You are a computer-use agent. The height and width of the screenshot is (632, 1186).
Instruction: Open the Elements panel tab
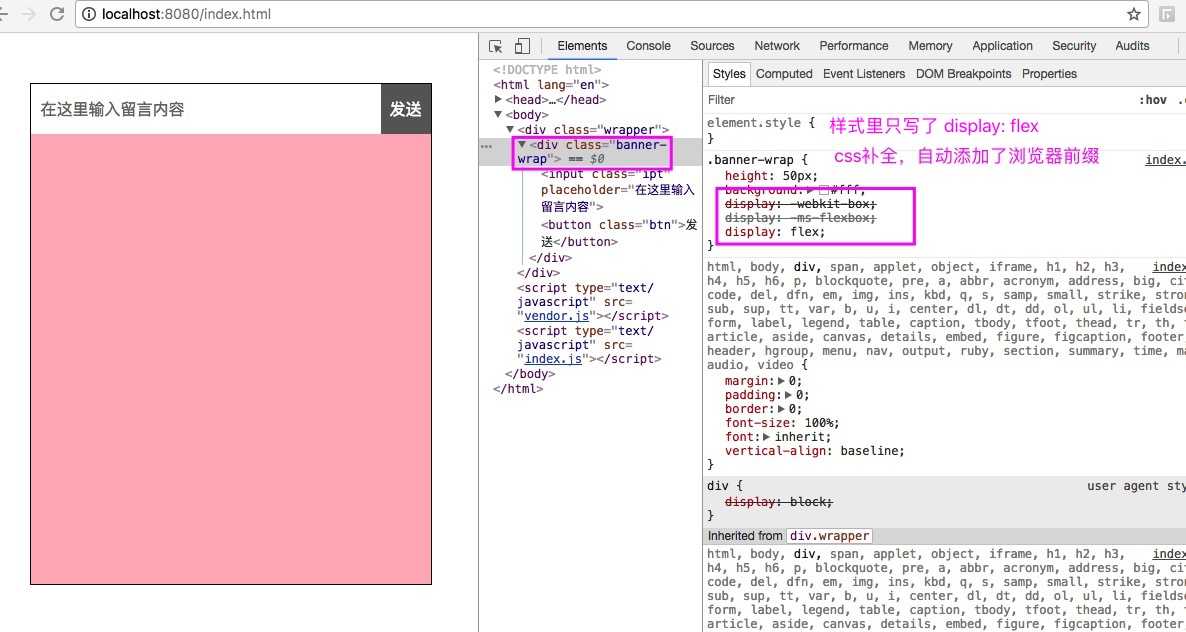pyautogui.click(x=582, y=46)
